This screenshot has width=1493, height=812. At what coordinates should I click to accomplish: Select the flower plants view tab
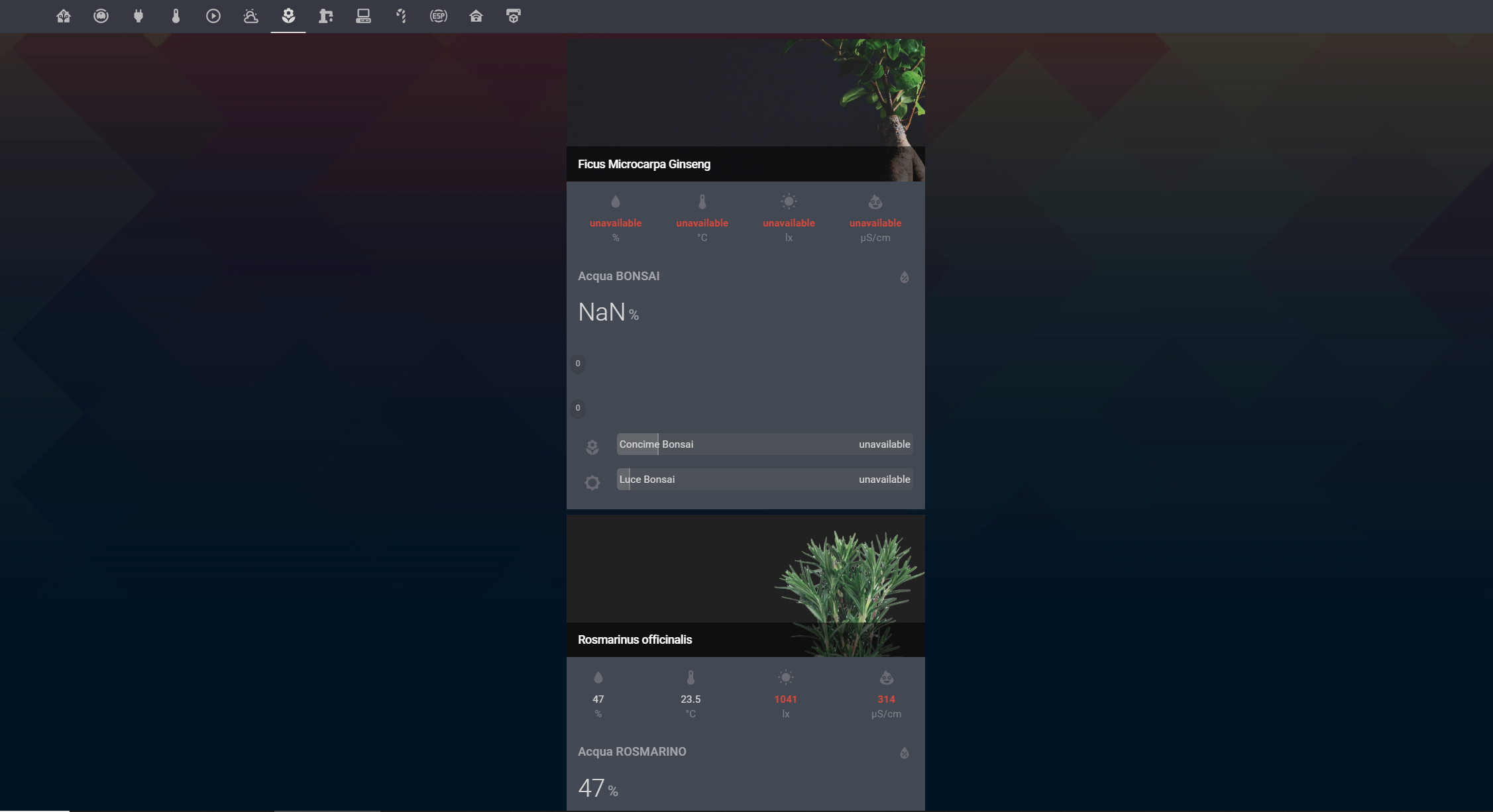pos(288,16)
